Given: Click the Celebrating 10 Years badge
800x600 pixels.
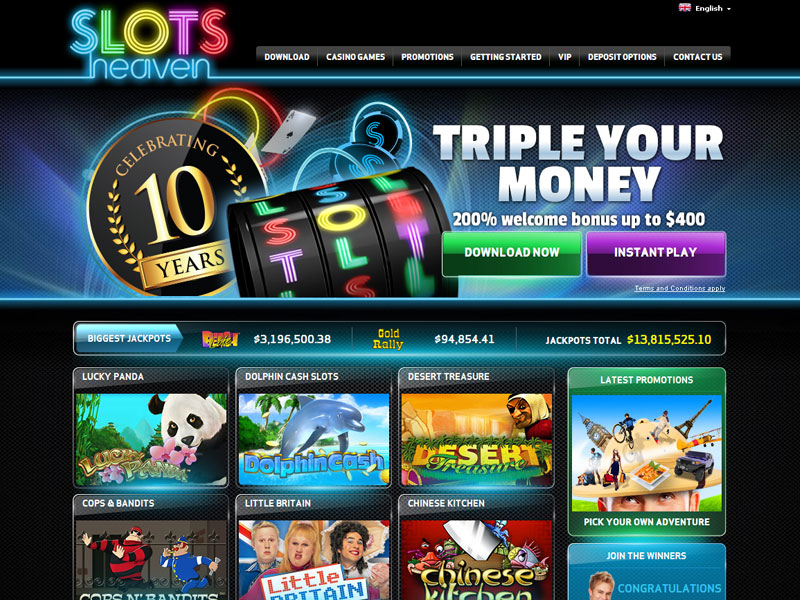Looking at the screenshot, I should [x=173, y=207].
